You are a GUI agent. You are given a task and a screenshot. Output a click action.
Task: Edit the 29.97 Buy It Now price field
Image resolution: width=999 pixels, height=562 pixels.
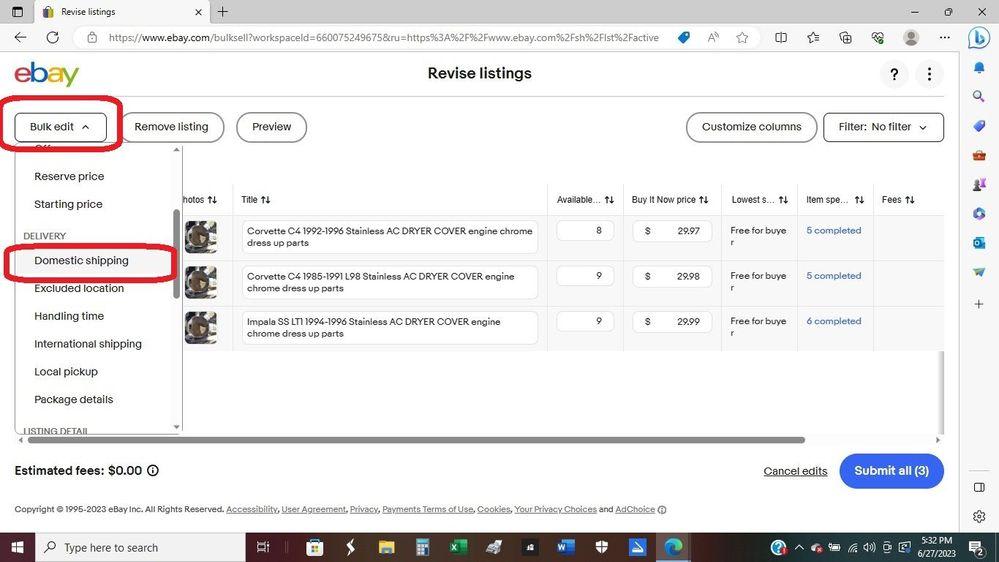click(x=672, y=231)
